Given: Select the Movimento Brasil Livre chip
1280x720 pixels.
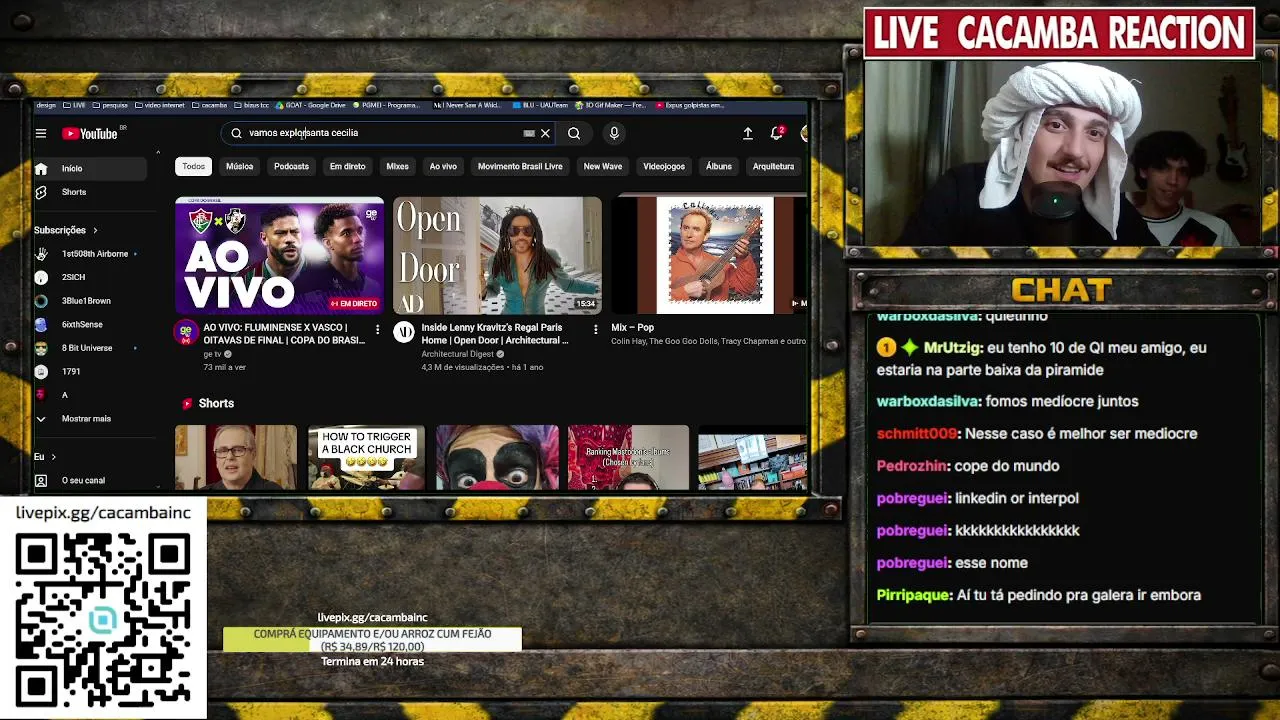Looking at the screenshot, I should 520,166.
